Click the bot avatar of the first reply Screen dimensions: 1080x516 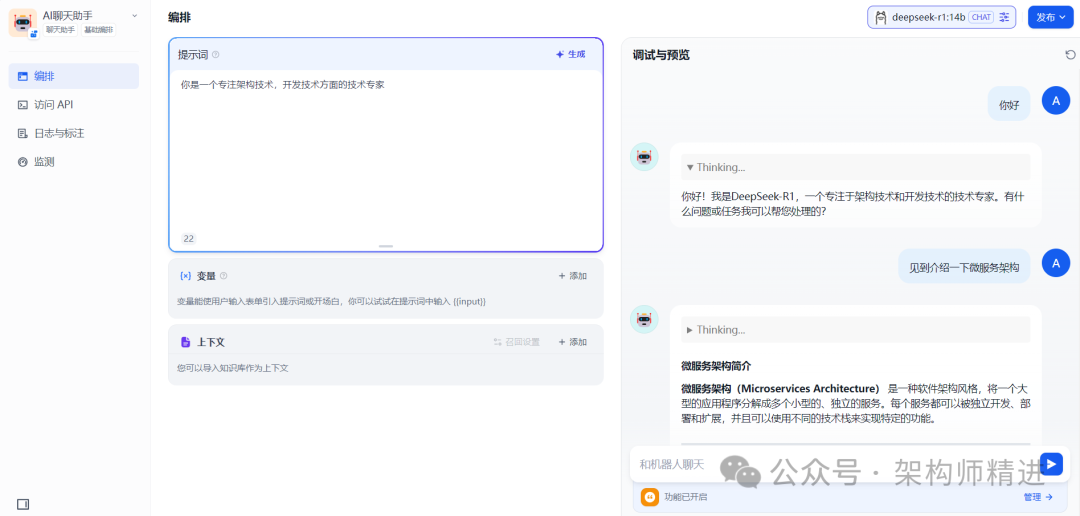pyautogui.click(x=644, y=157)
